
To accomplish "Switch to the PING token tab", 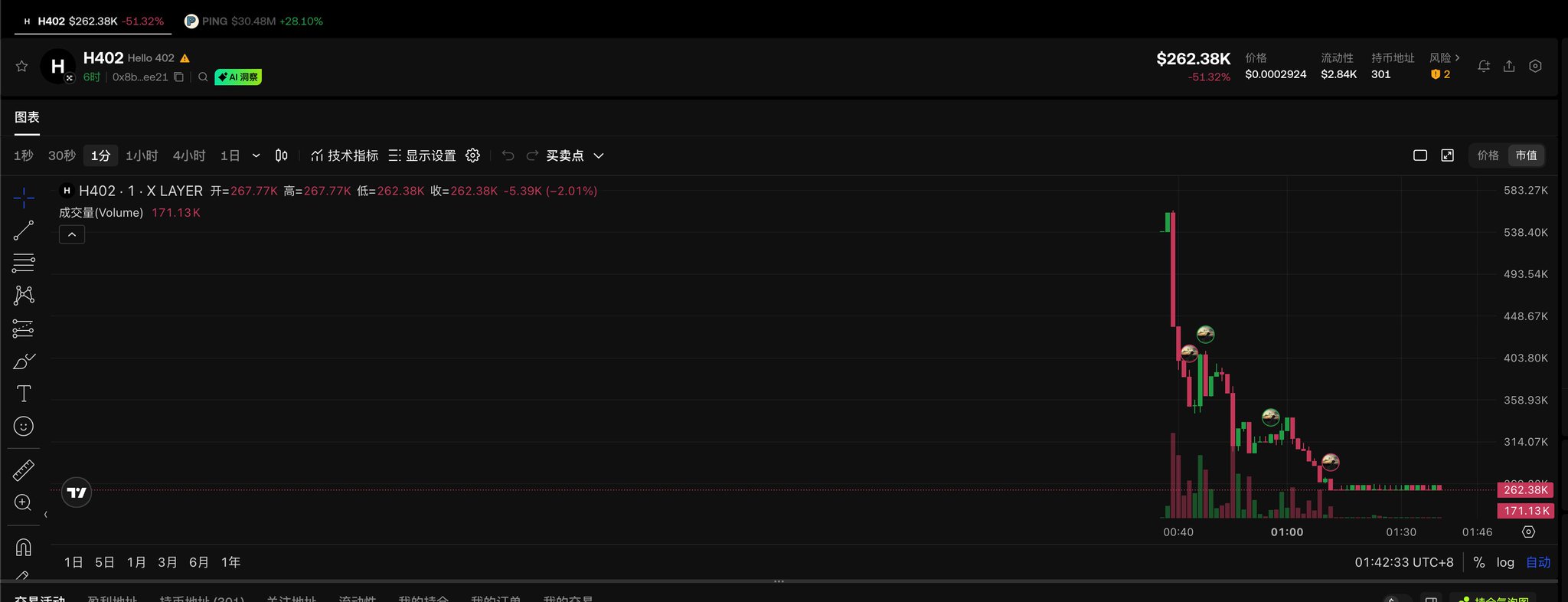I will [254, 21].
